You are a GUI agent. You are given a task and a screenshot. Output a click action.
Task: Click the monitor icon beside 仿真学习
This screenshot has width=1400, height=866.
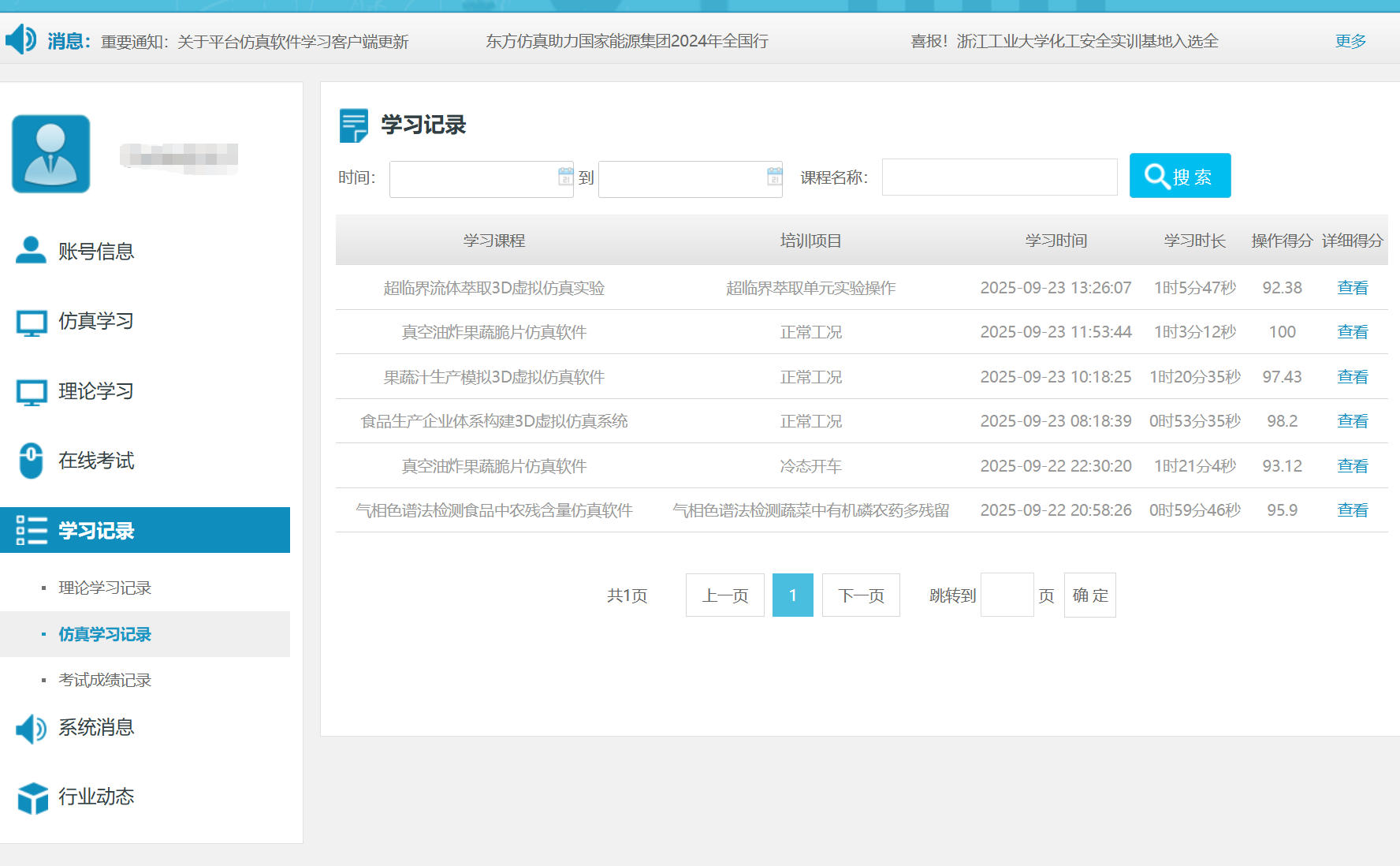point(32,322)
